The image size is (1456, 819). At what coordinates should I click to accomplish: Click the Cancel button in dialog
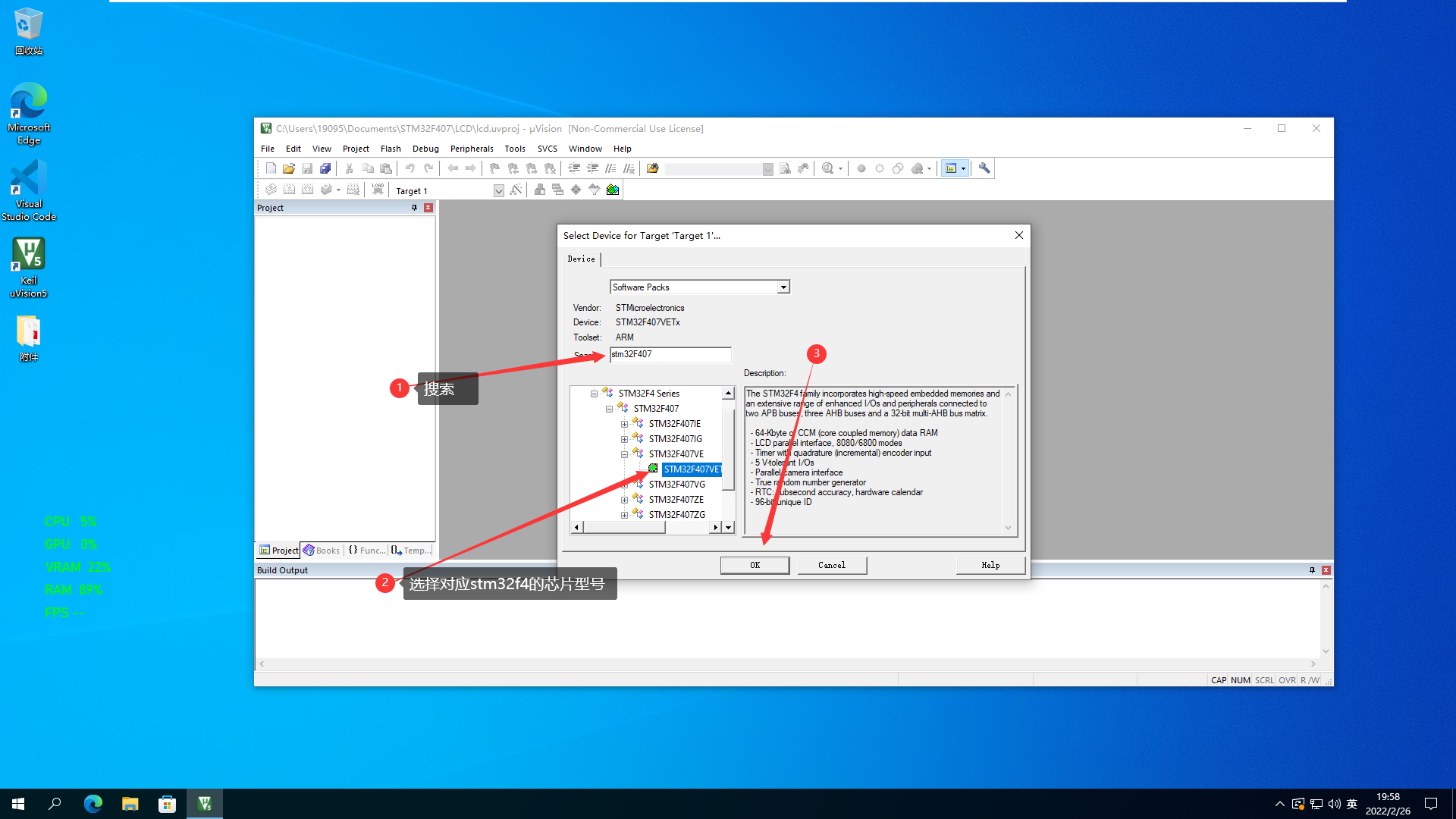pyautogui.click(x=832, y=565)
